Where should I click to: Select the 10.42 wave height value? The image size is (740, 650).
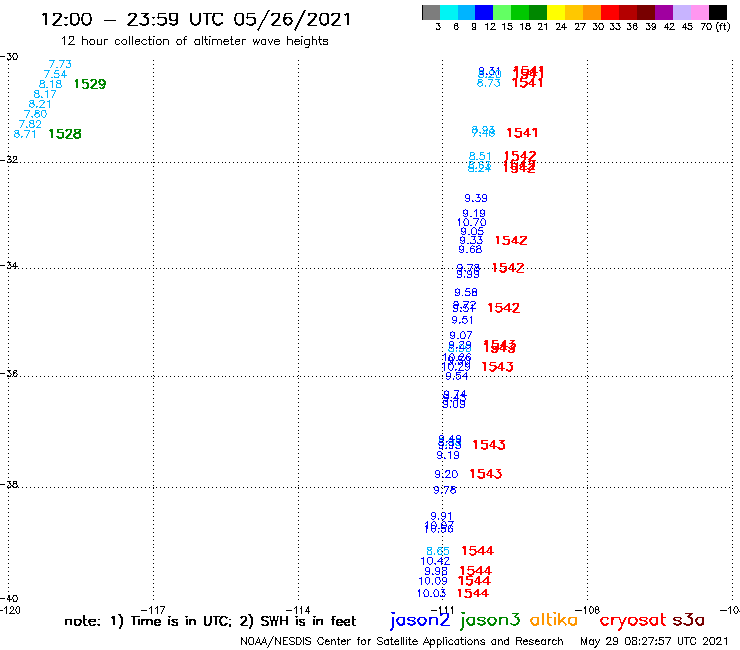click(435, 561)
